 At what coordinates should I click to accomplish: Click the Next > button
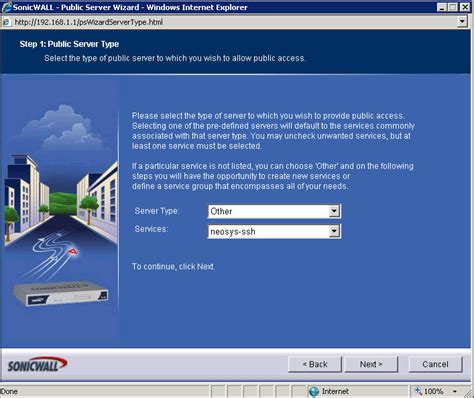tap(371, 364)
